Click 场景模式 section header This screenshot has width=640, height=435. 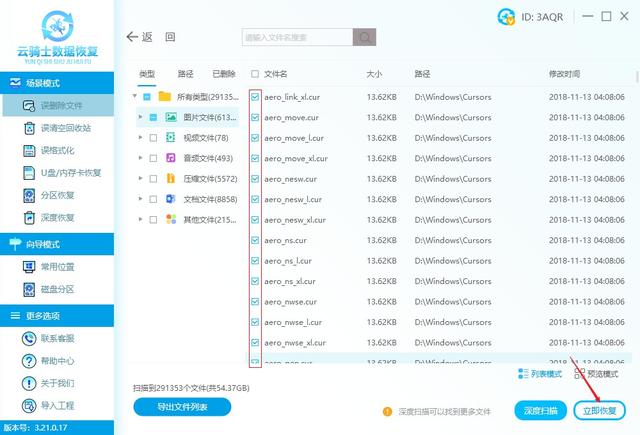57,83
